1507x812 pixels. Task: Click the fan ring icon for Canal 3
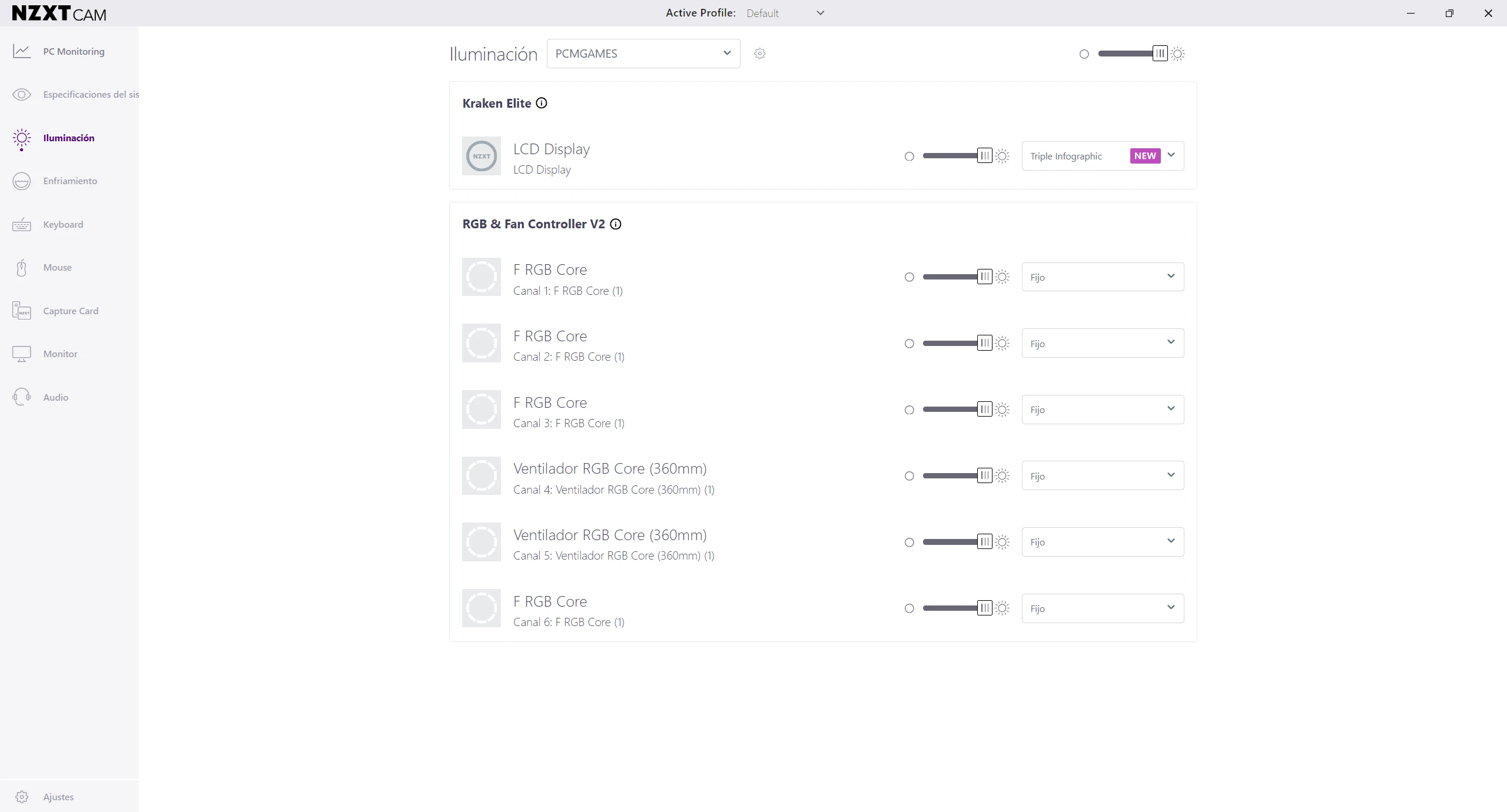pyautogui.click(x=482, y=410)
